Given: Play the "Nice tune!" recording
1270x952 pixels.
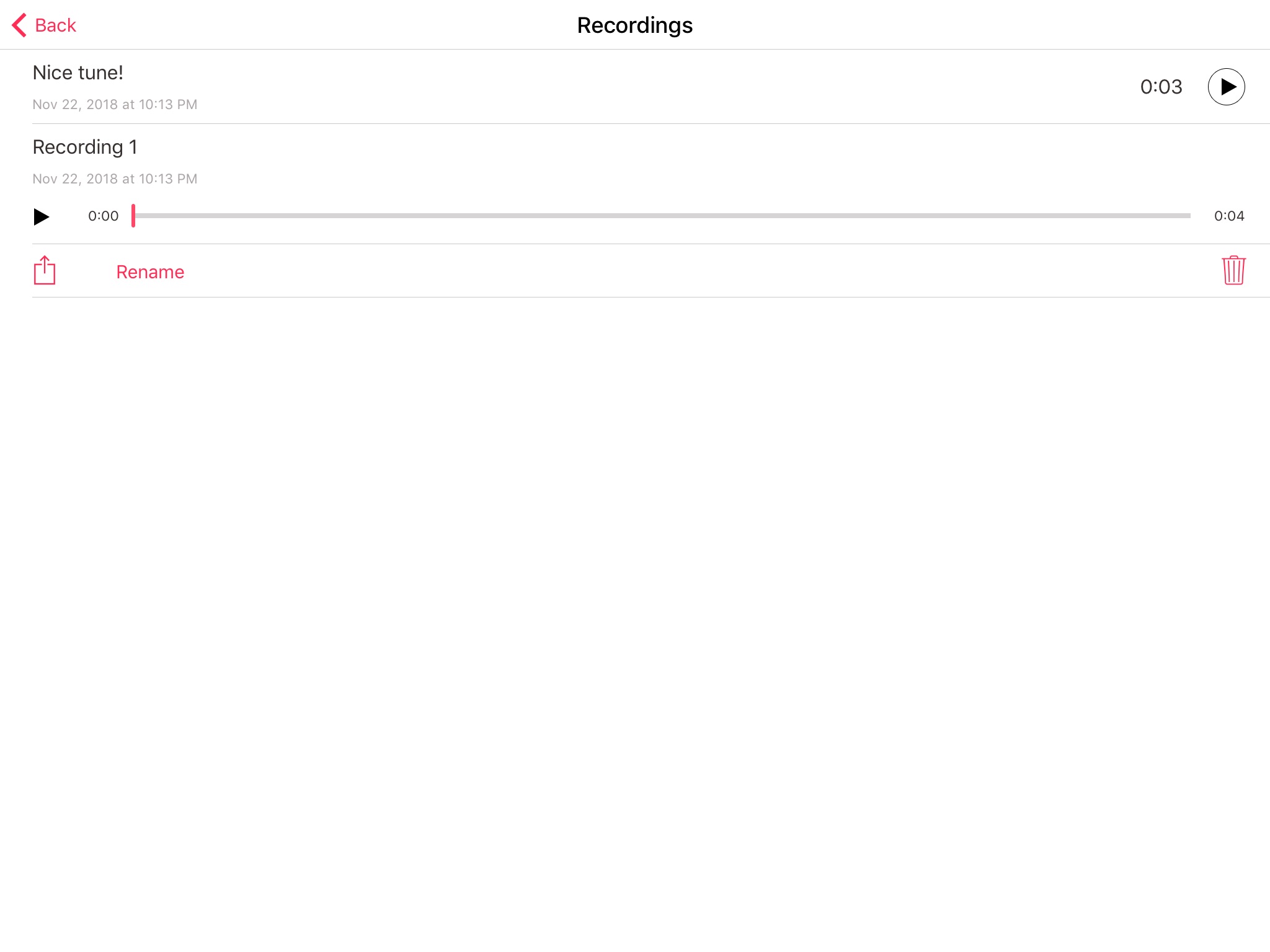Looking at the screenshot, I should pyautogui.click(x=1226, y=87).
